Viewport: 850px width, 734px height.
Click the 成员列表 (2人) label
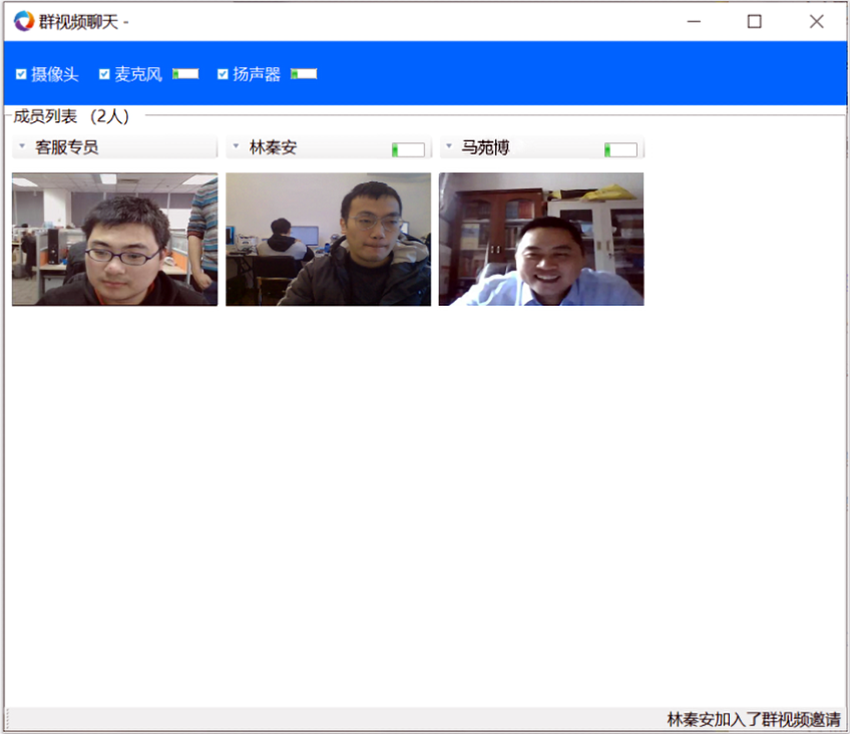pos(71,116)
